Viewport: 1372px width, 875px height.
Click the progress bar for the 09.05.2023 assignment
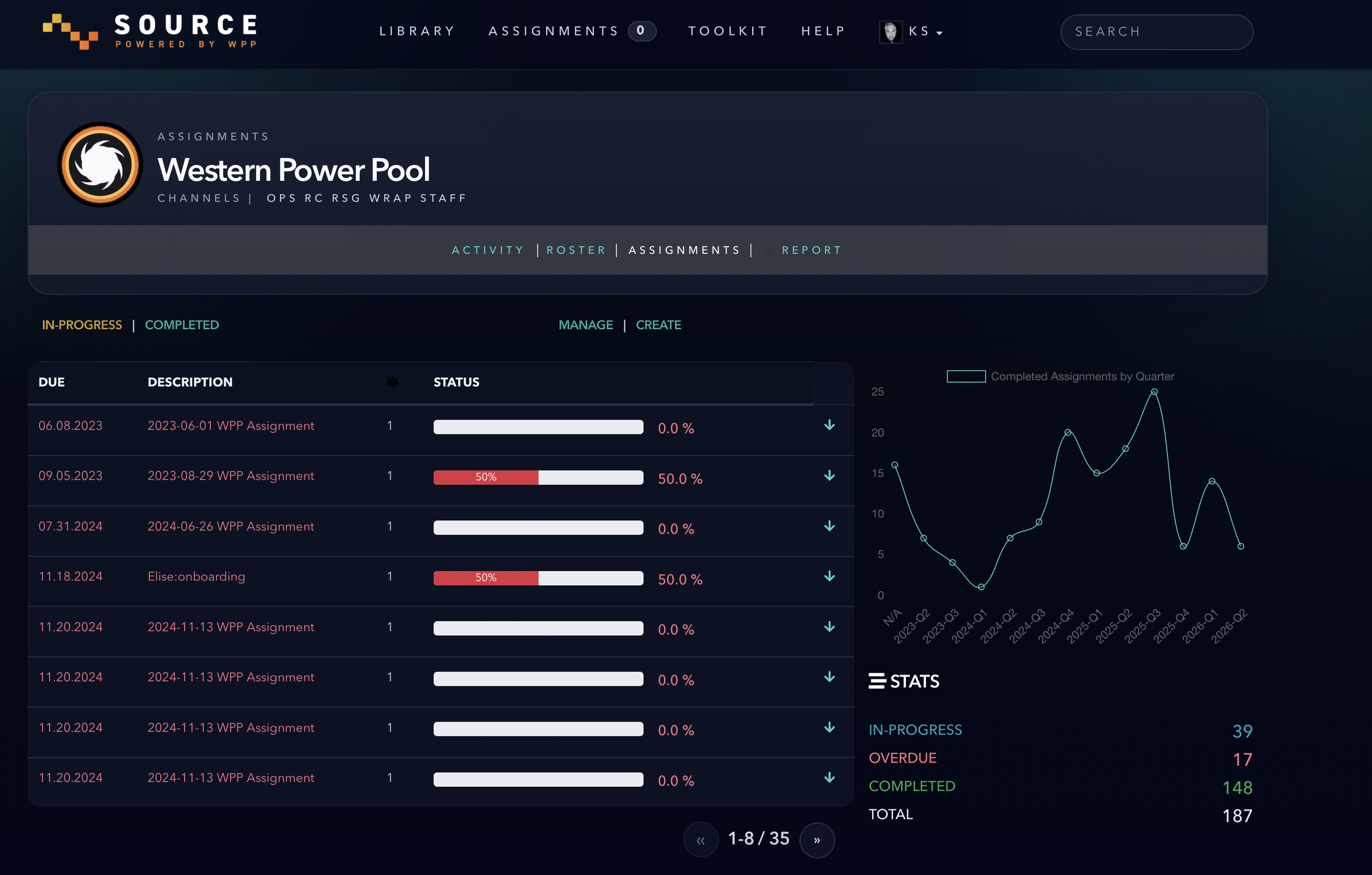click(539, 478)
